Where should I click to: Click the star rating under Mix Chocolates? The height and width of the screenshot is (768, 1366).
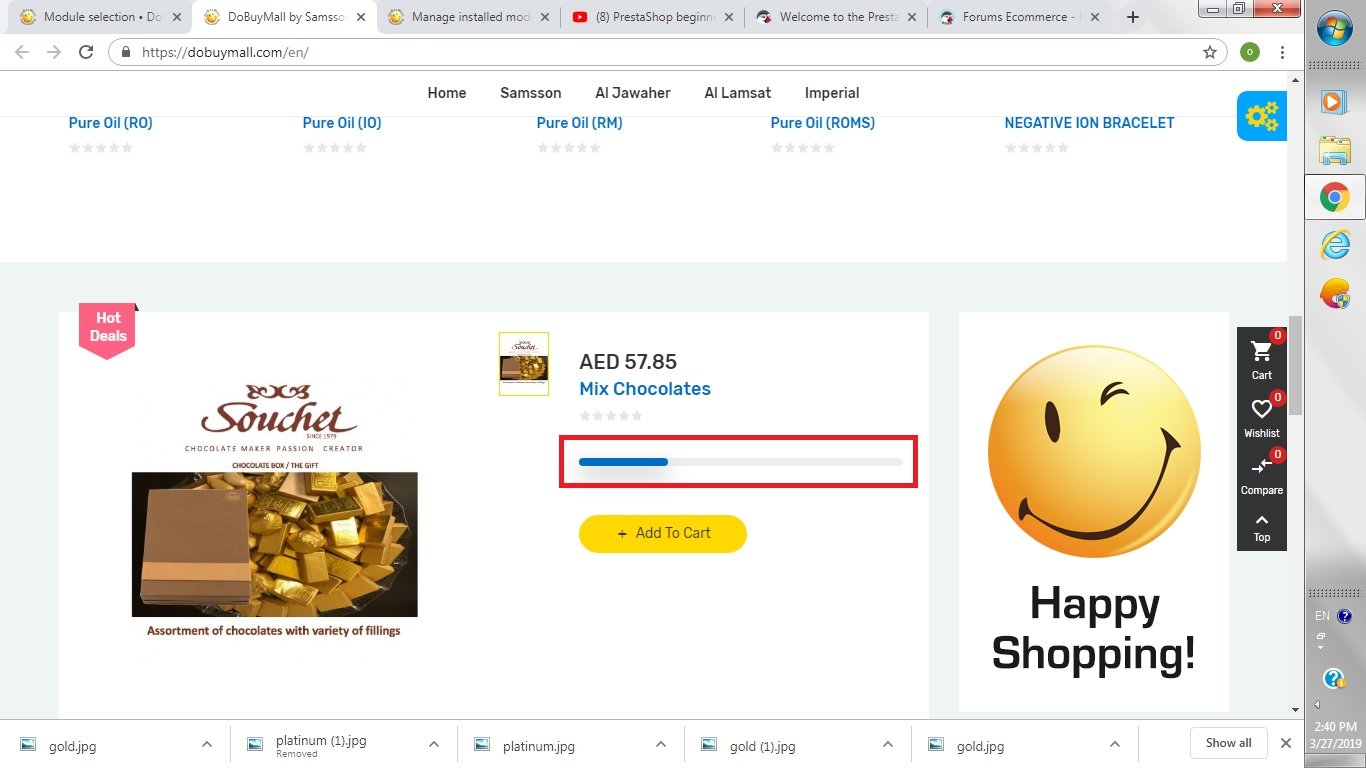pos(611,415)
